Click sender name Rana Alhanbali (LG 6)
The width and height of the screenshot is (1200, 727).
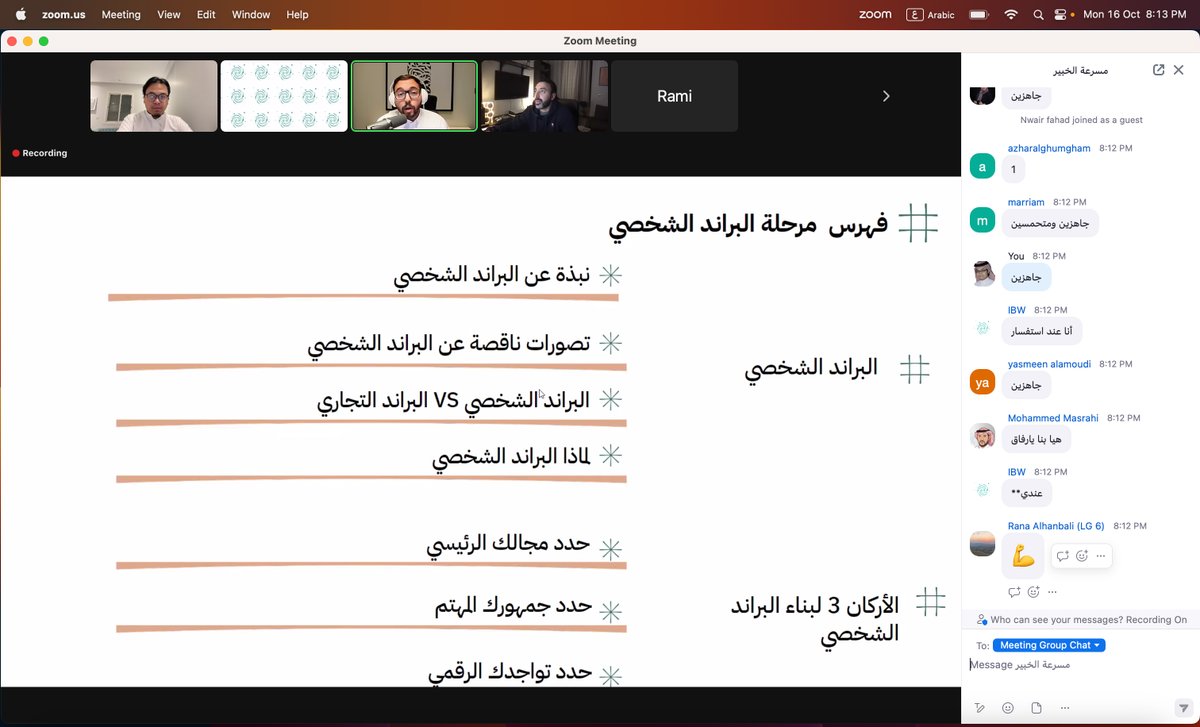(1056, 526)
